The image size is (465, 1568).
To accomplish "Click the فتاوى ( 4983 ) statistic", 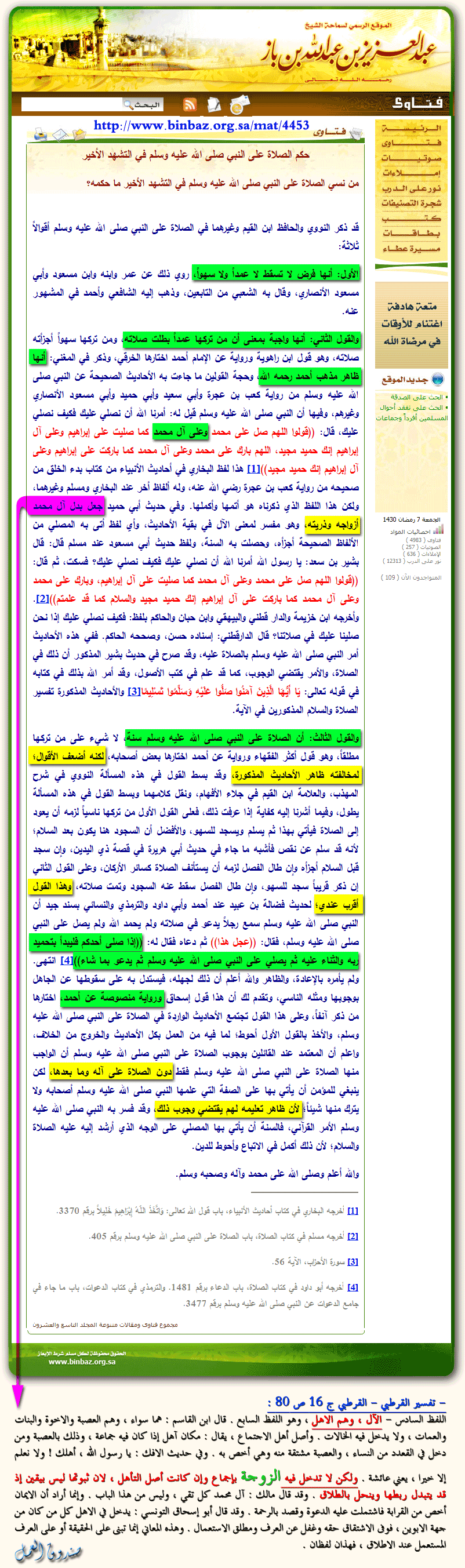I will coord(424,540).
